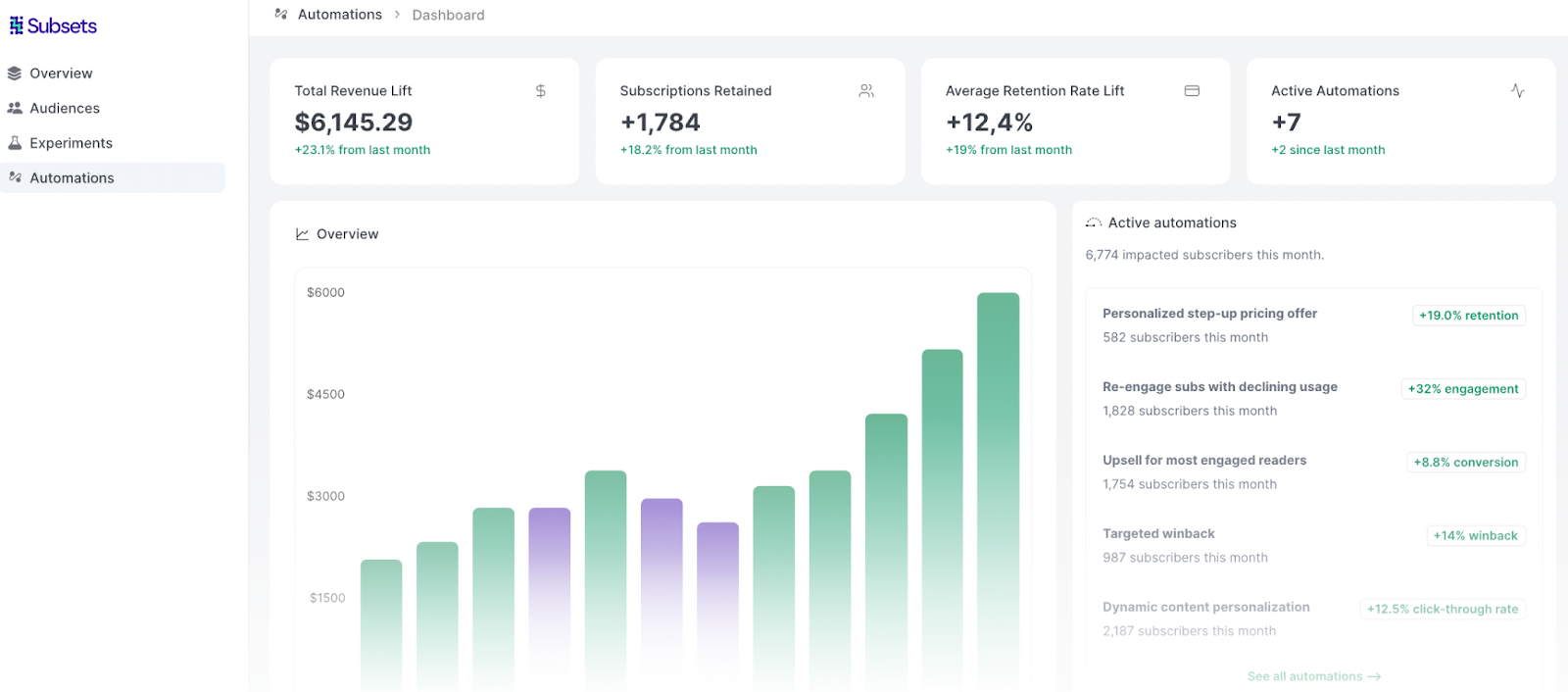Click the +7 active automations value

(1286, 123)
